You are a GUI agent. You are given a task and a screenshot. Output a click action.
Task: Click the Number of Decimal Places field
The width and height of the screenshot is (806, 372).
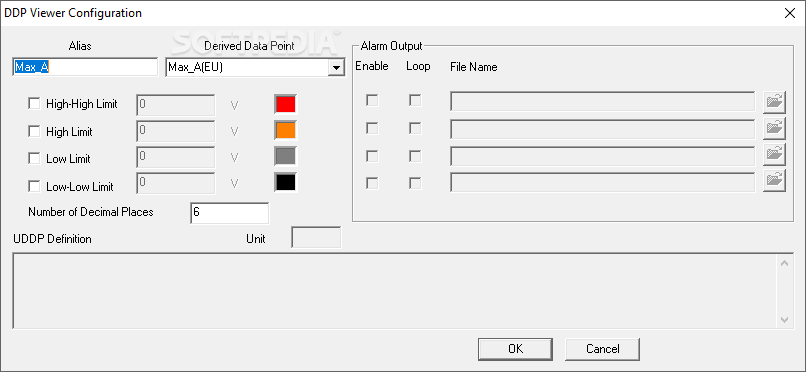(229, 213)
